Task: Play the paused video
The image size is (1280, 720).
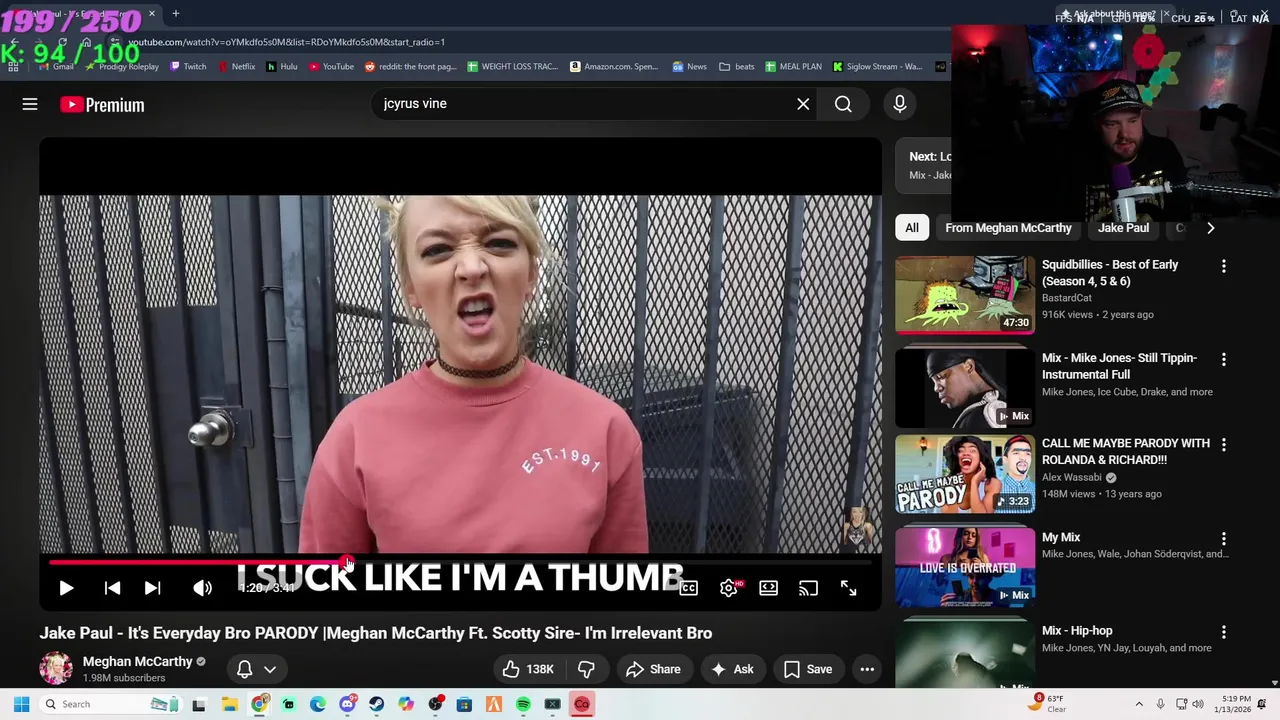Action: 66,588
